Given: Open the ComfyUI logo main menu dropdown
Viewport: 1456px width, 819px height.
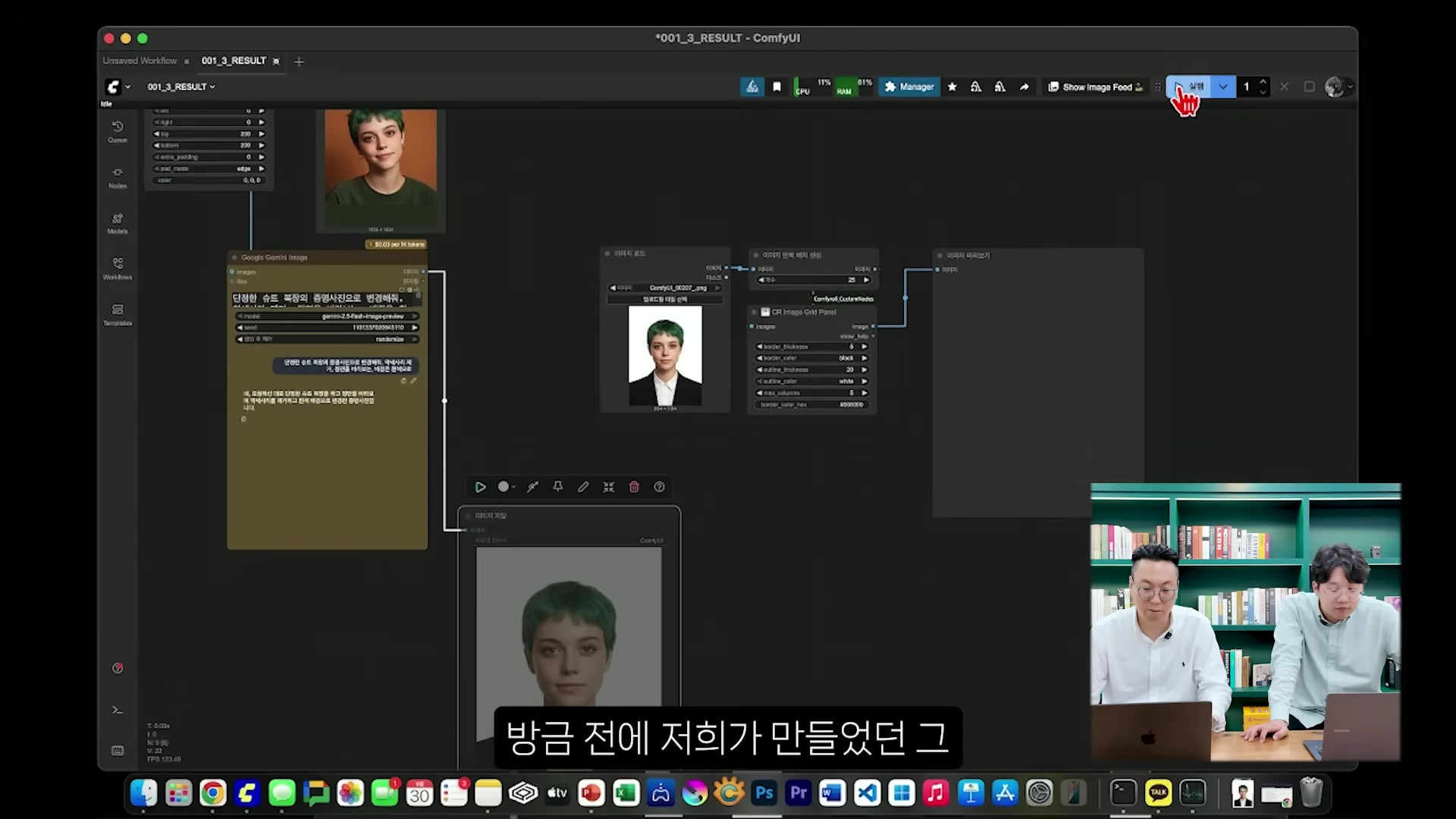Looking at the screenshot, I should pyautogui.click(x=118, y=87).
